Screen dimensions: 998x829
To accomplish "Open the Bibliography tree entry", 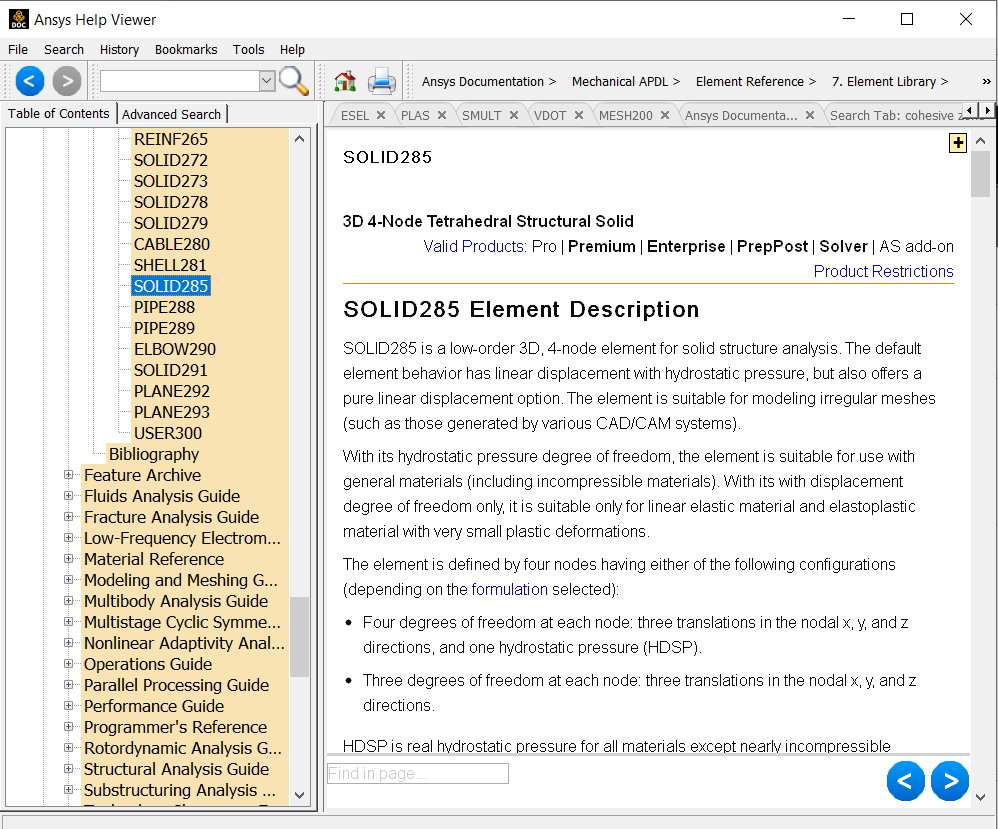I will 153,455.
